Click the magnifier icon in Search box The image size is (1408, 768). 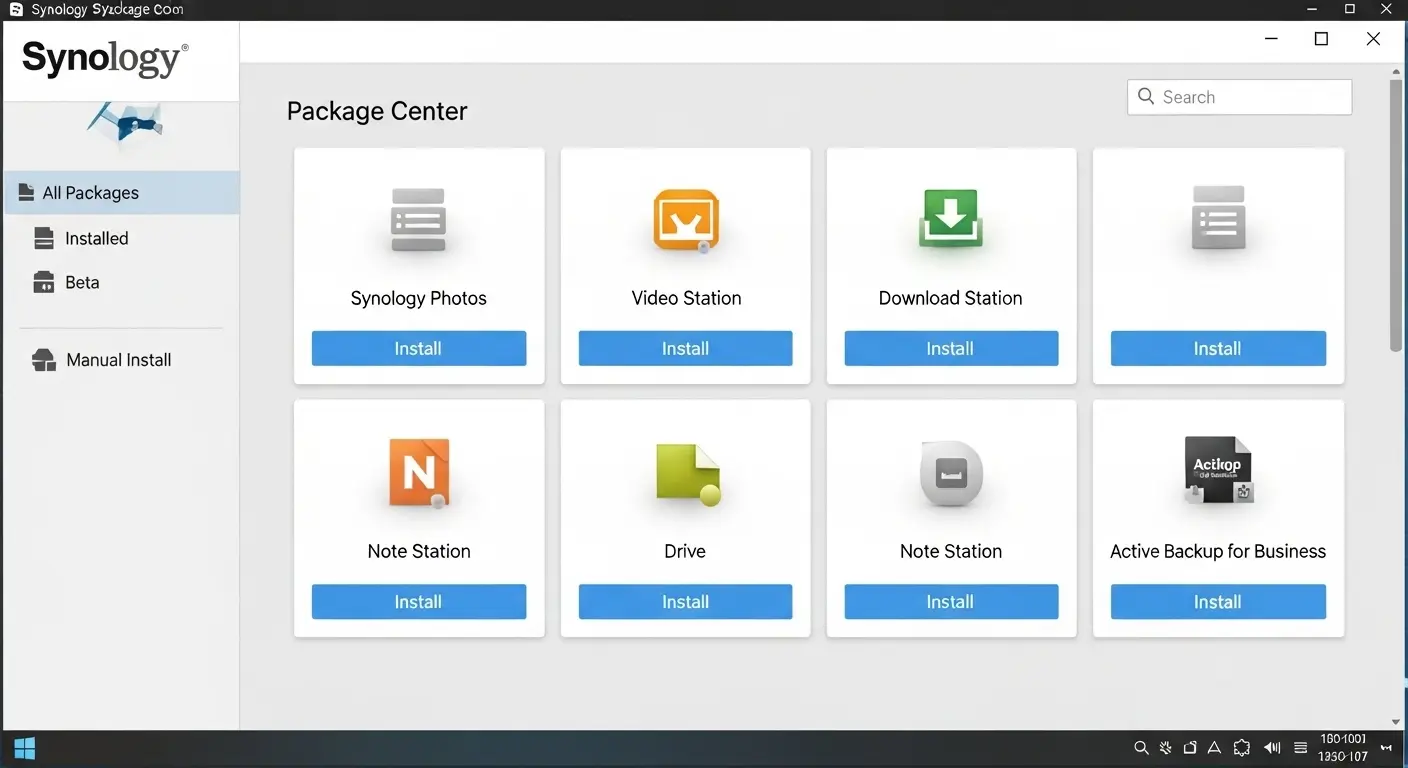pos(1146,97)
